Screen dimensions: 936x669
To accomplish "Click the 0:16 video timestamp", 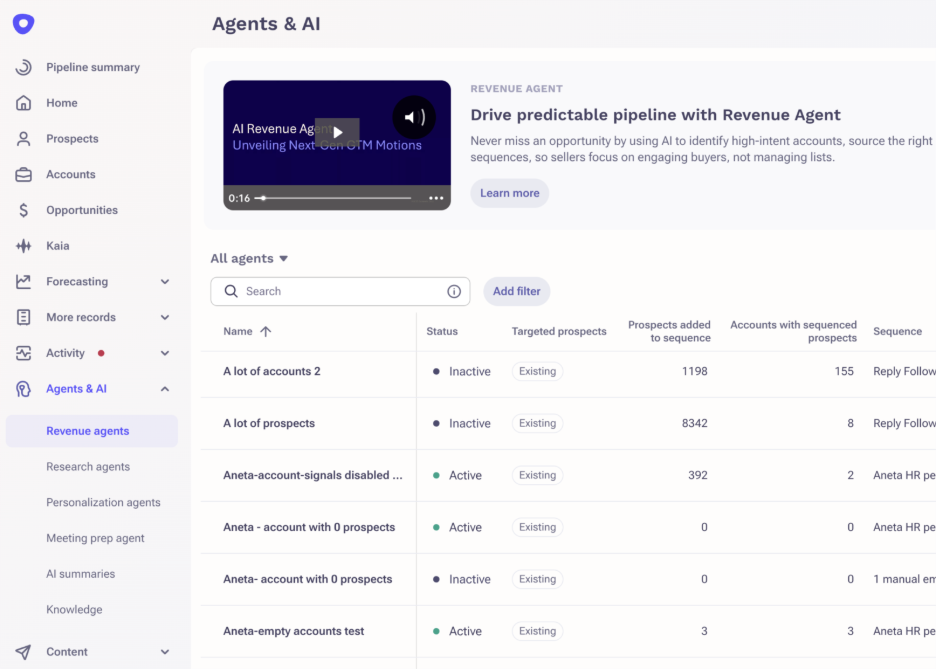I will (239, 198).
